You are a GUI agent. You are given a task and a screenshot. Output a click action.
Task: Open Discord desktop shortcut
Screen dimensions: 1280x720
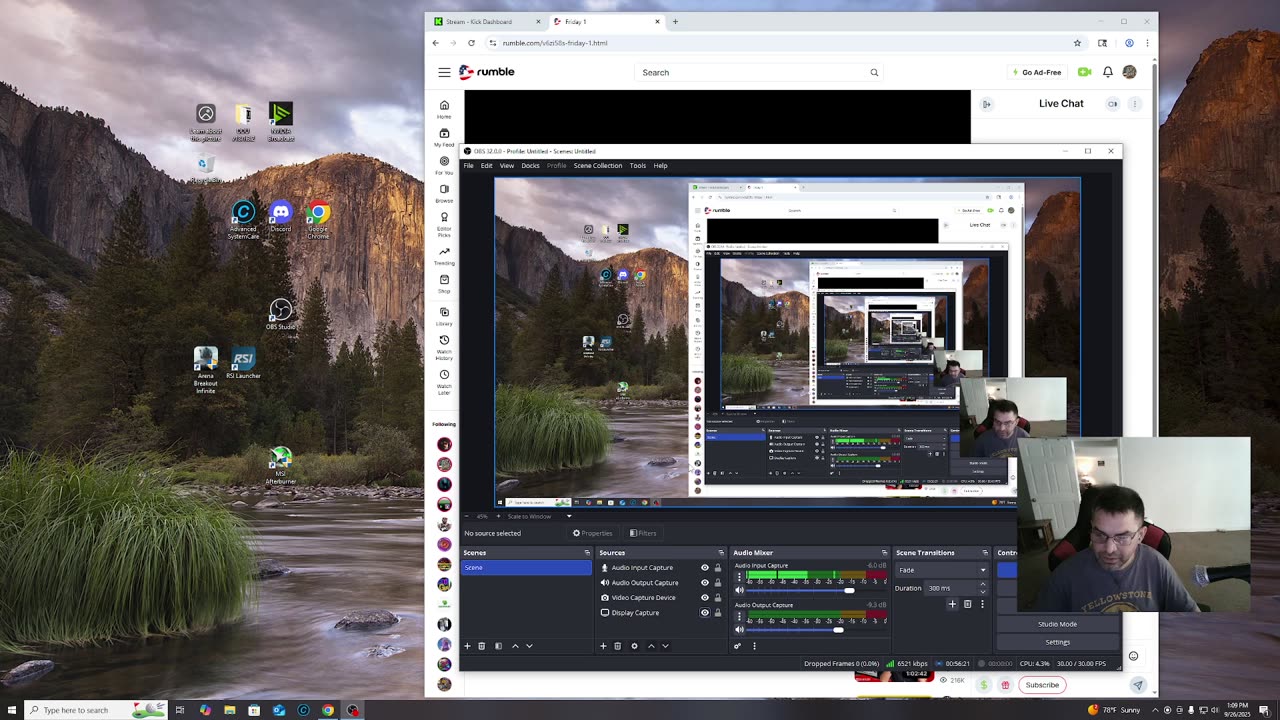tap(280, 217)
